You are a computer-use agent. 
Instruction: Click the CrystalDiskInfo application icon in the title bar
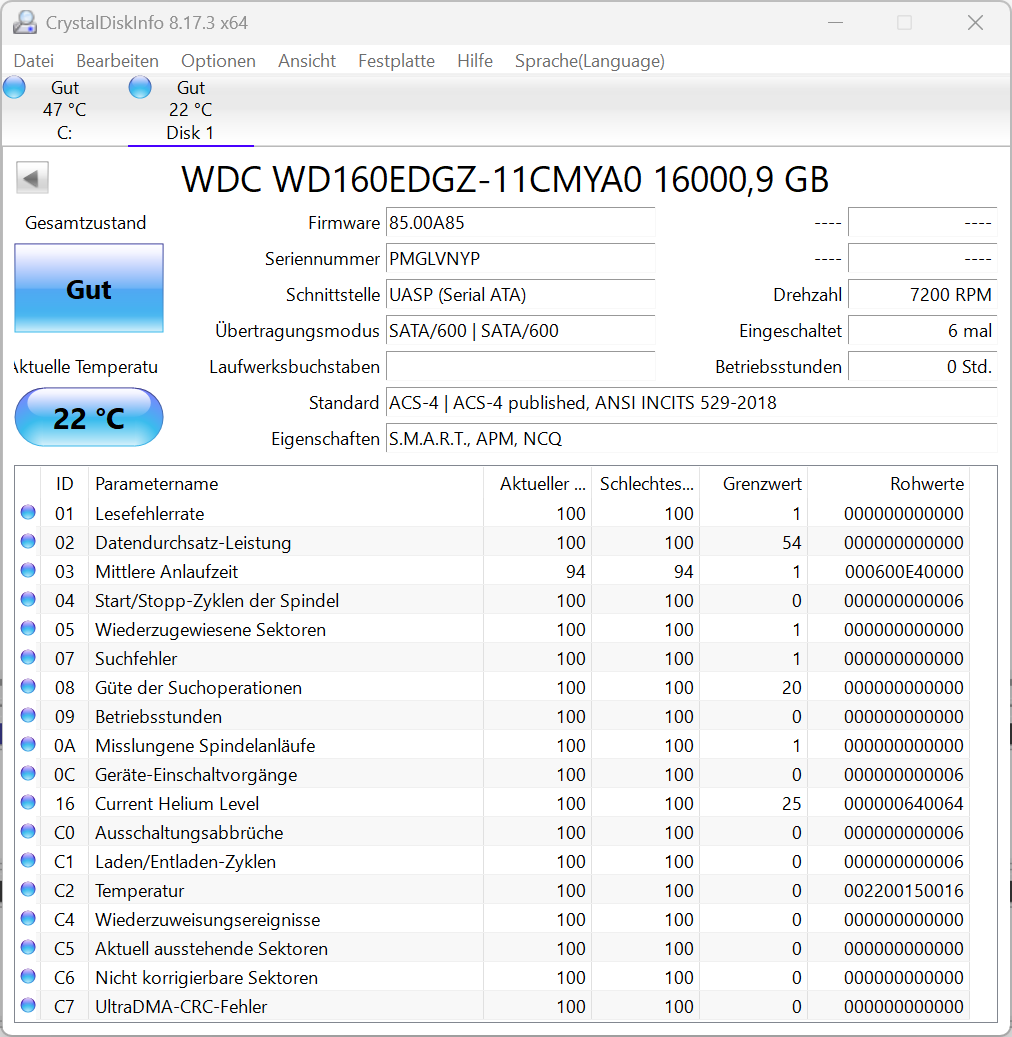point(24,21)
